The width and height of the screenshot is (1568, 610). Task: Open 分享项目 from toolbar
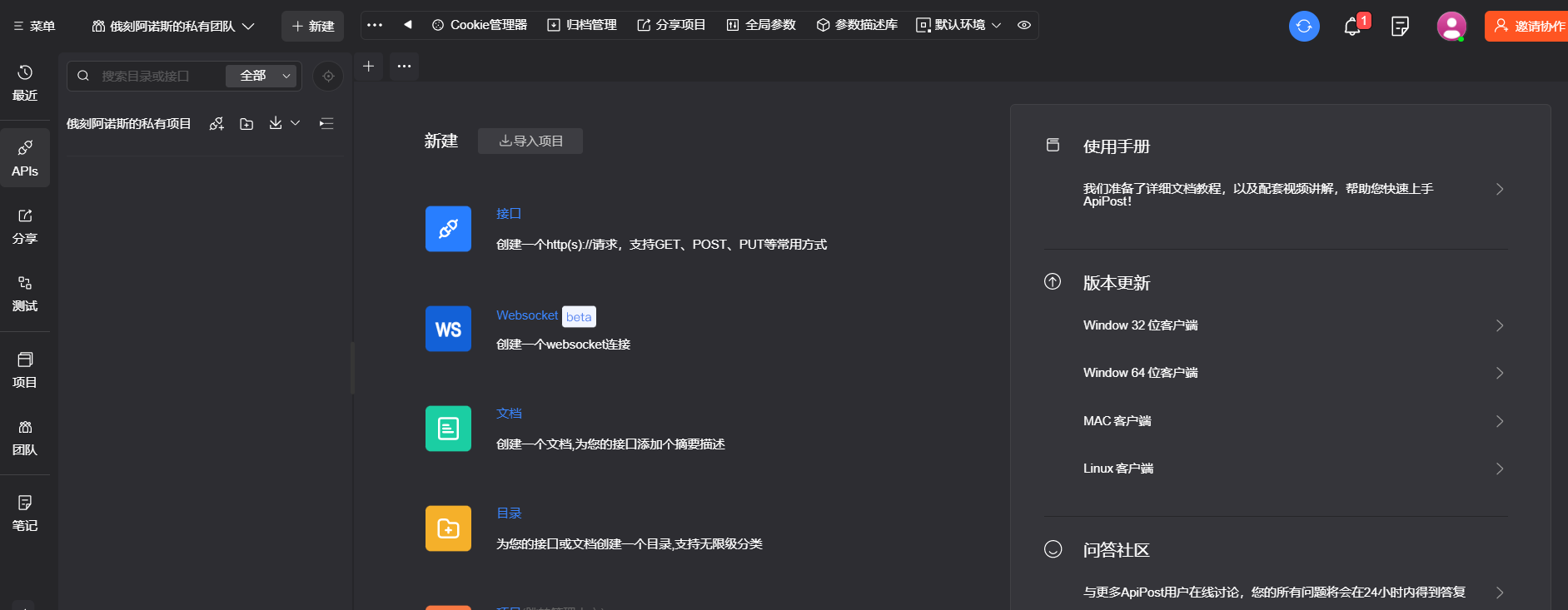point(671,25)
